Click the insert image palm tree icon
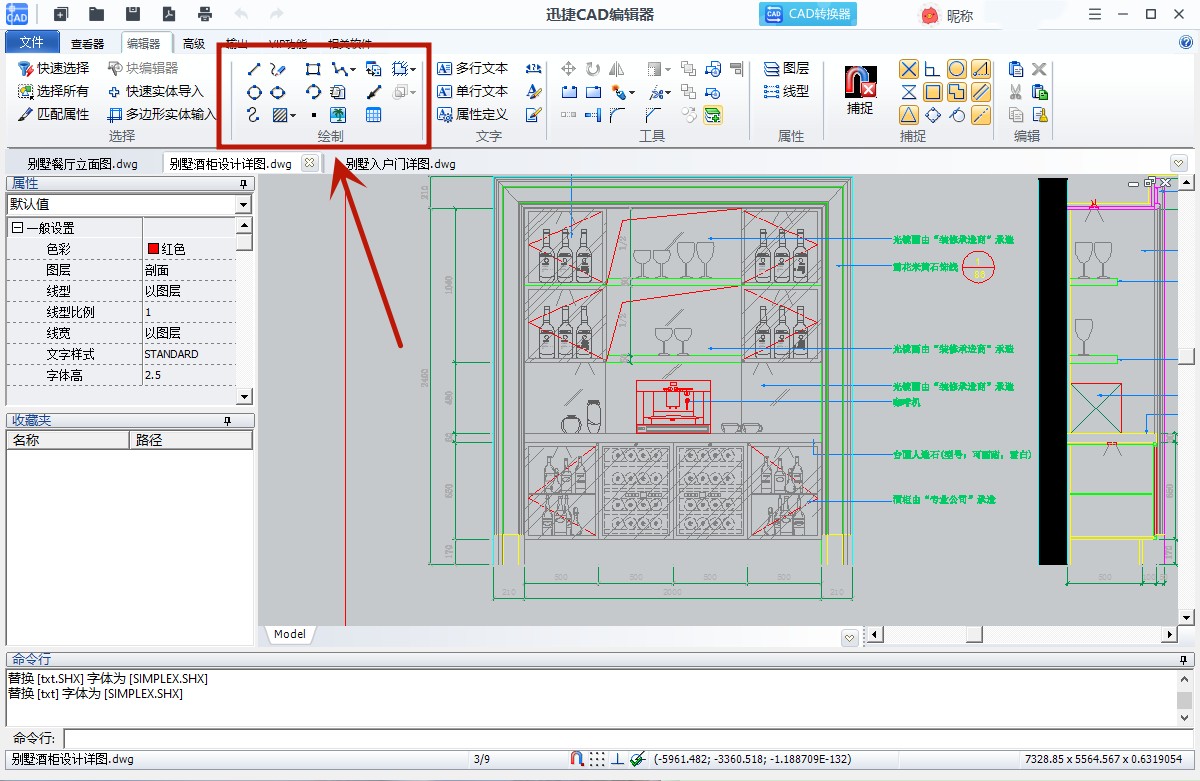The width and height of the screenshot is (1200, 781). point(338,115)
